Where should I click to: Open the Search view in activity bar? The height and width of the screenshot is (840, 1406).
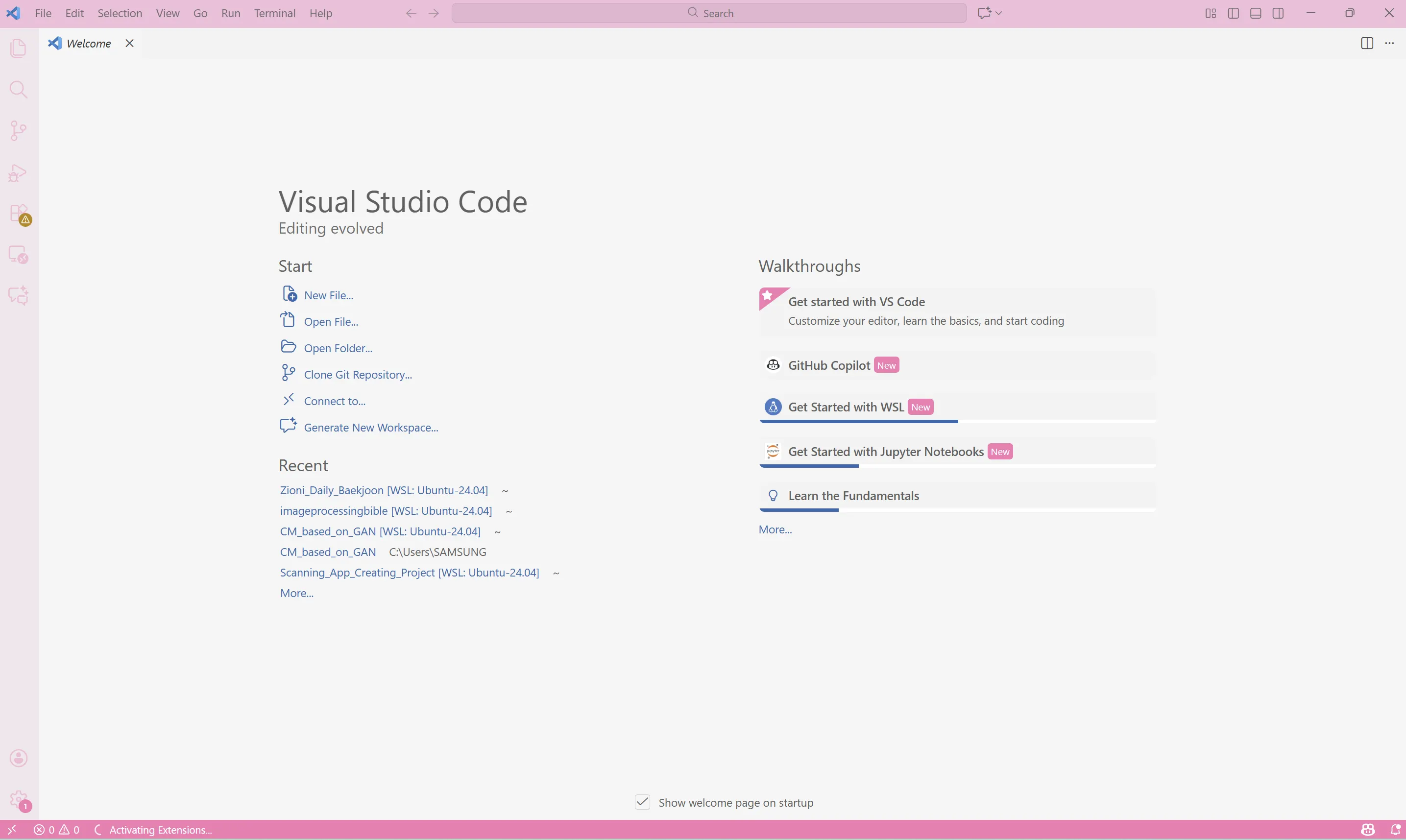[x=19, y=90]
